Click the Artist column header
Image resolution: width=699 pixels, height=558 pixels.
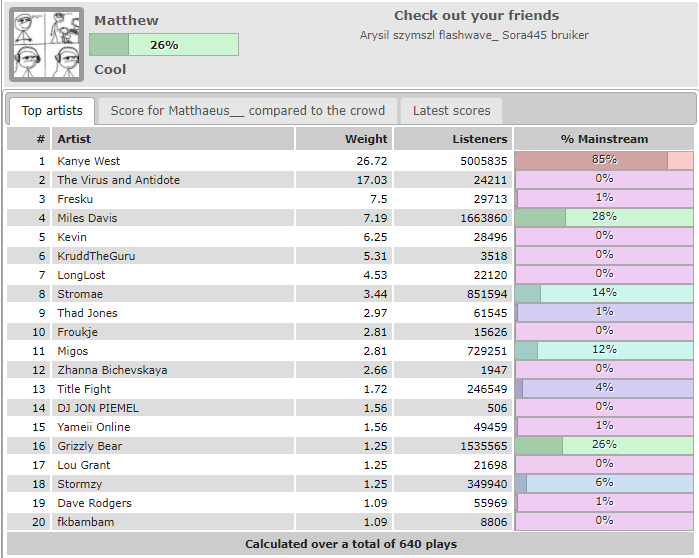(x=173, y=139)
